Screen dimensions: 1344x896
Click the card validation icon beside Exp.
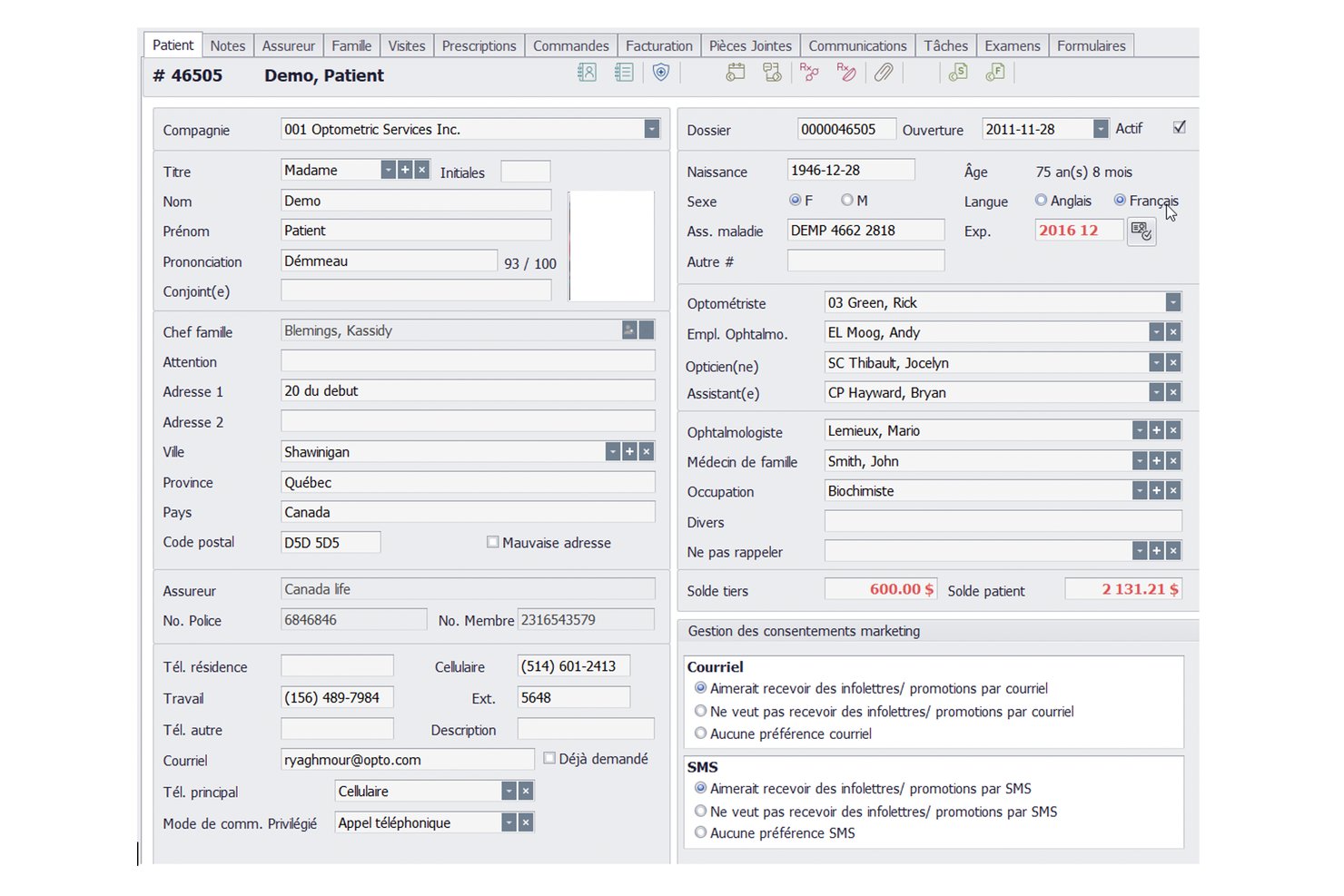click(x=1141, y=231)
